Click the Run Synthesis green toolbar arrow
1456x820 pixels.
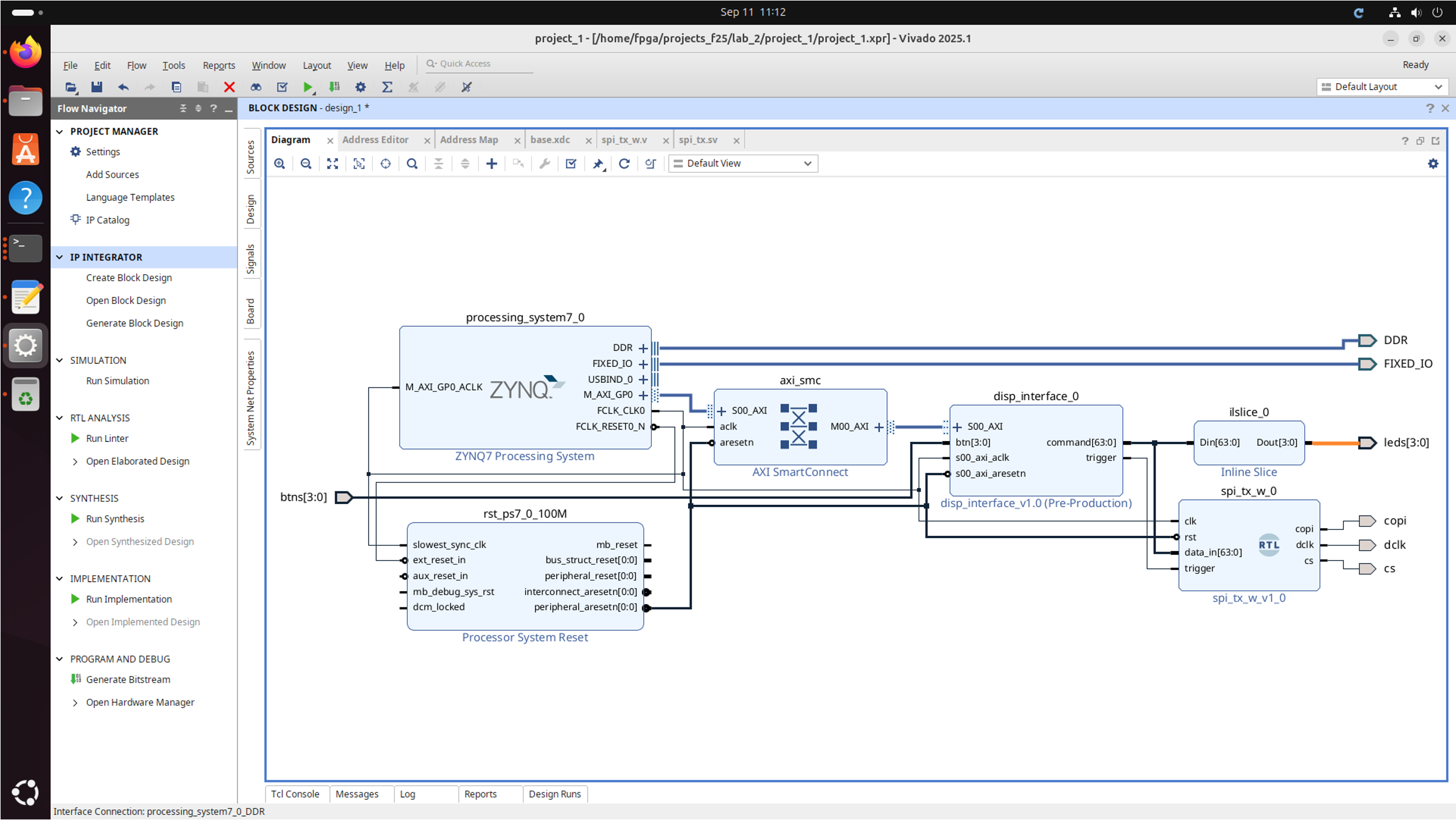[x=307, y=87]
